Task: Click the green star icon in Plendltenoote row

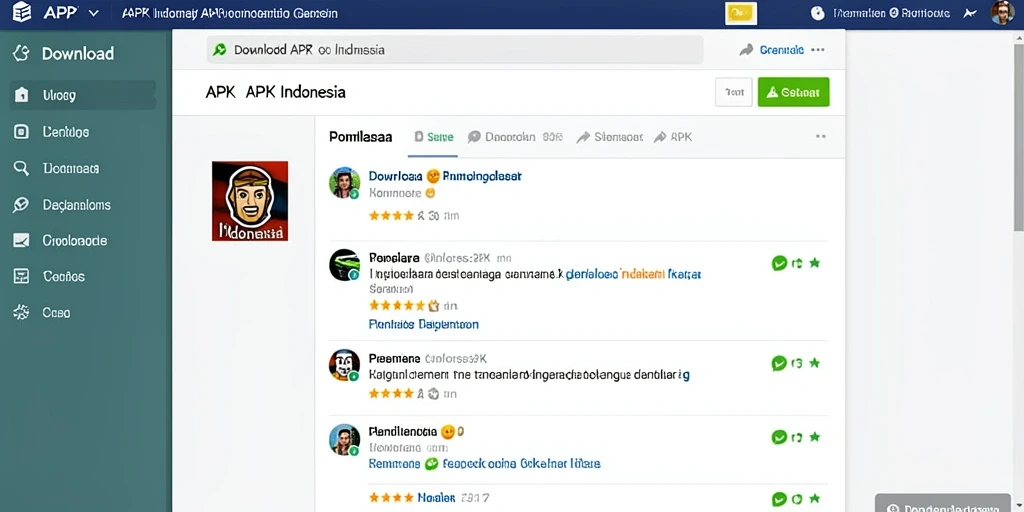Action: click(x=814, y=436)
